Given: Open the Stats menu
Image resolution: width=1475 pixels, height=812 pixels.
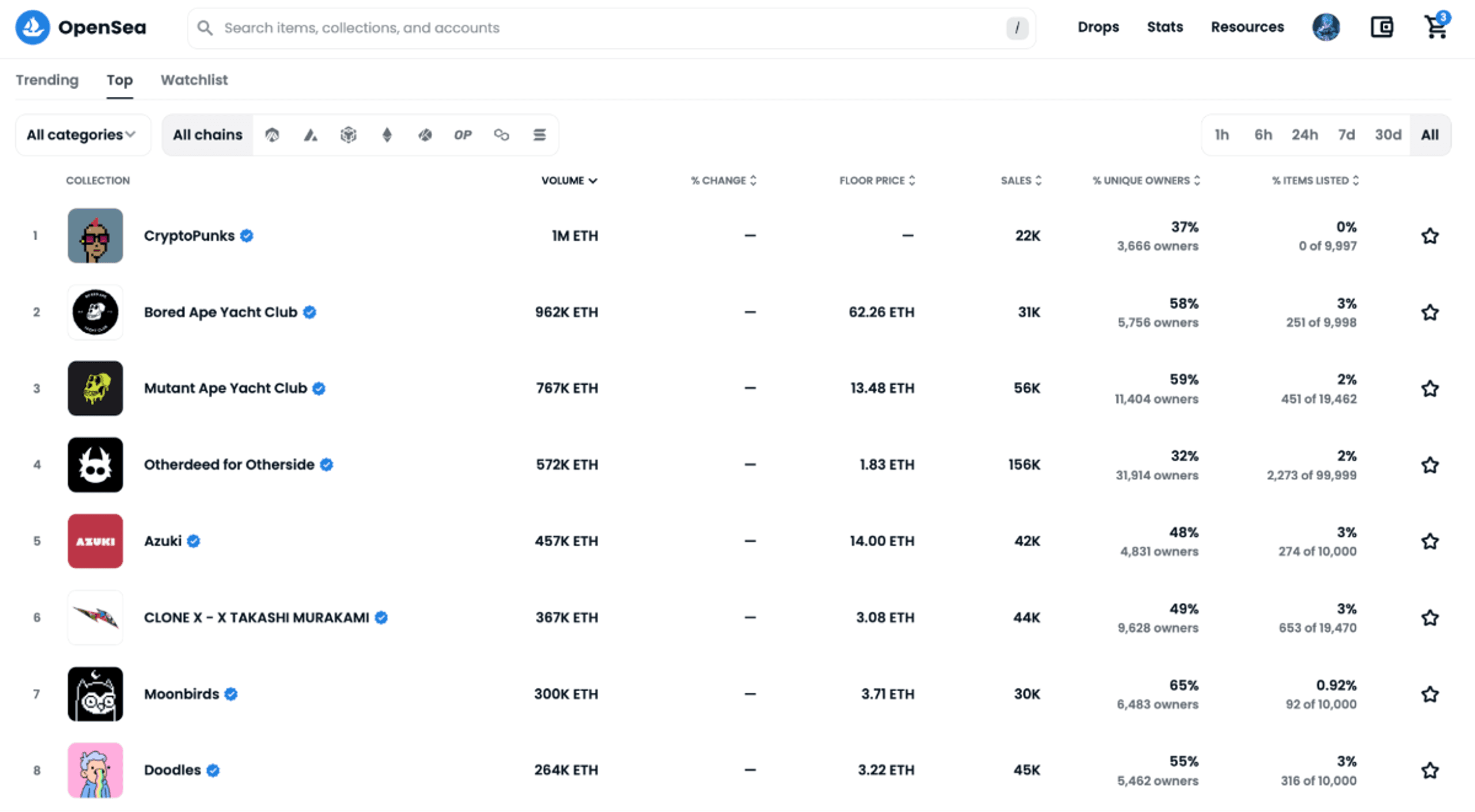Looking at the screenshot, I should point(1164,27).
